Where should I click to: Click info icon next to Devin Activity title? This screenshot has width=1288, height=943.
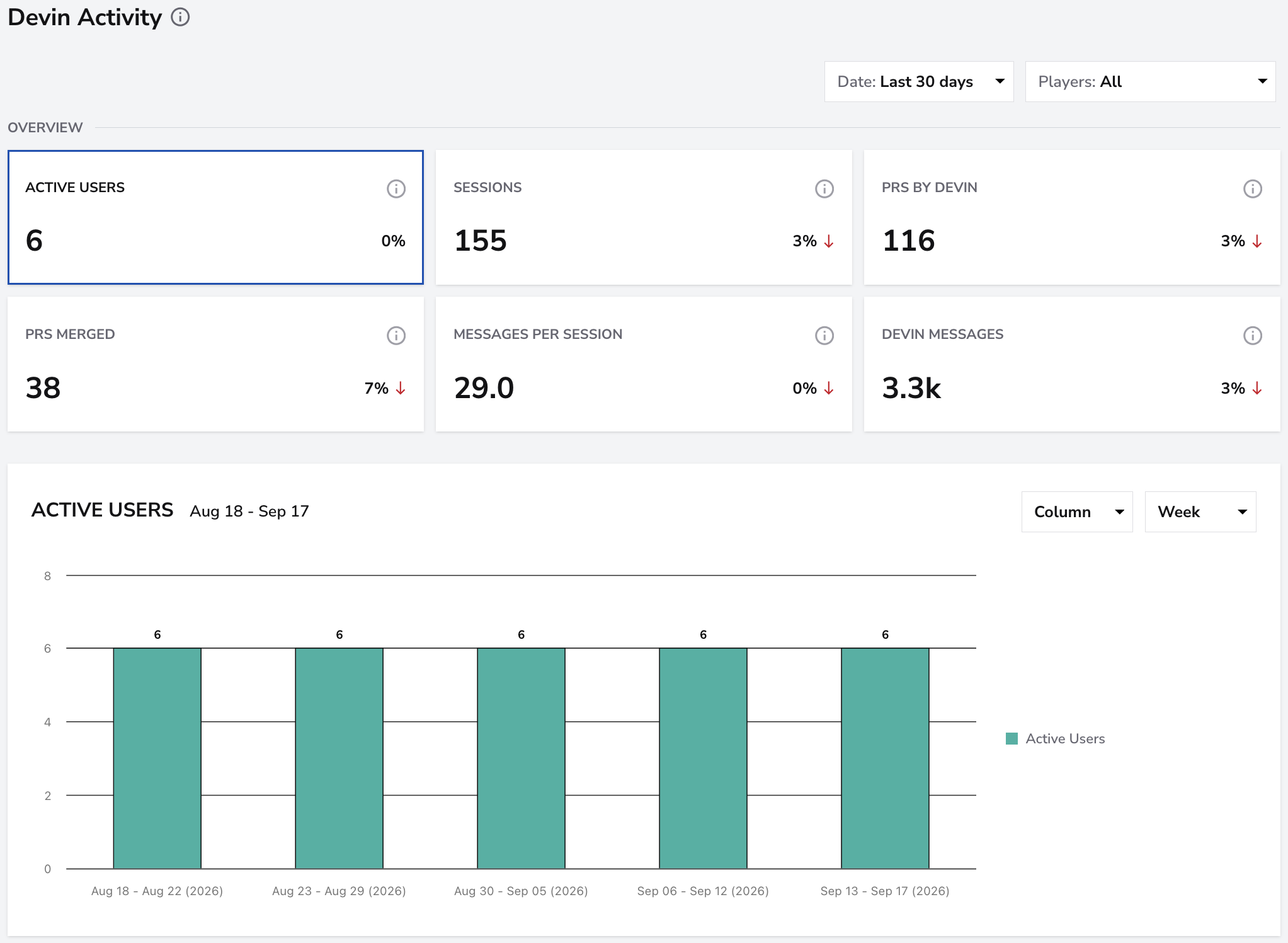180,17
